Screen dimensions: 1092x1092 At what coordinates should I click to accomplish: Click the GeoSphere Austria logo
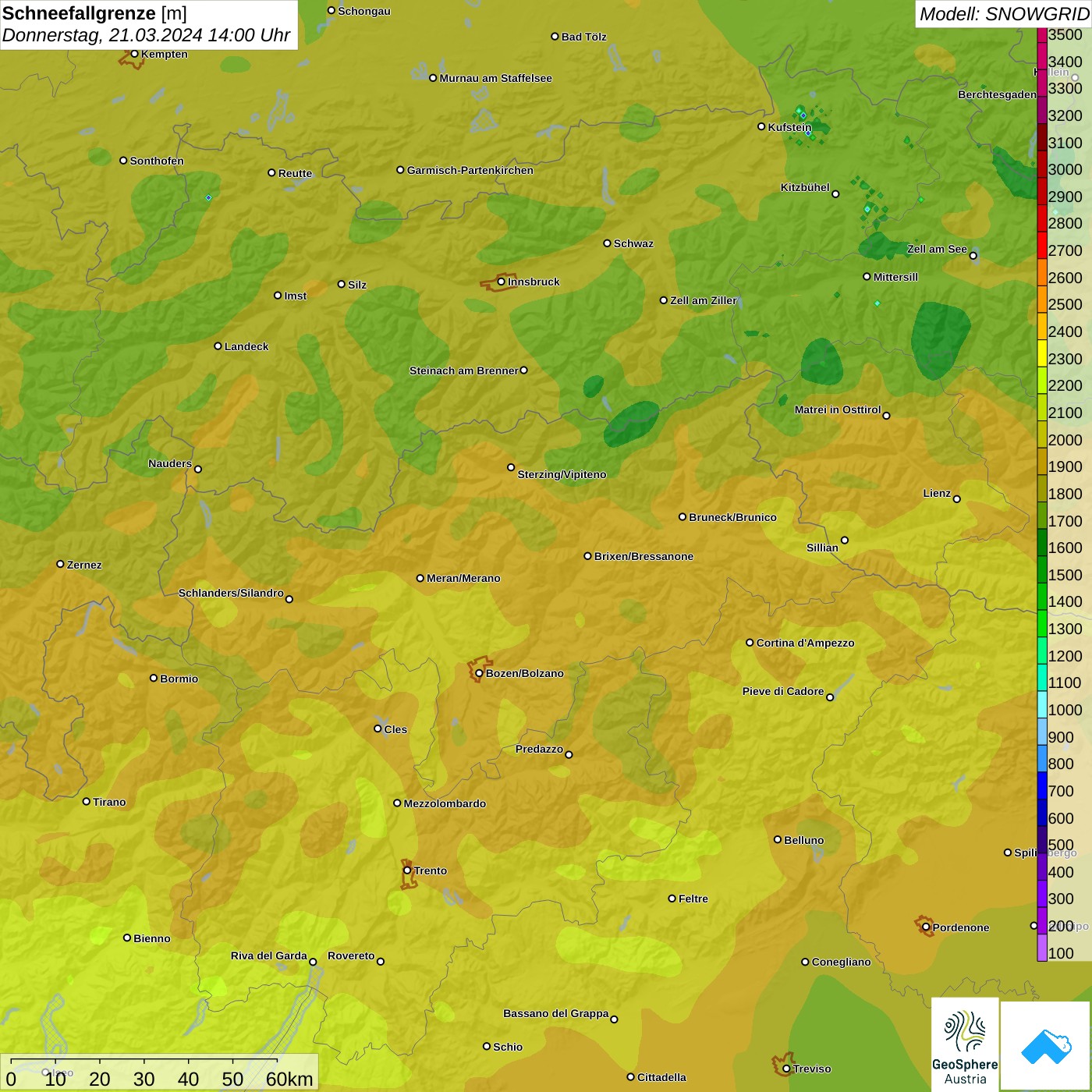(x=965, y=1044)
